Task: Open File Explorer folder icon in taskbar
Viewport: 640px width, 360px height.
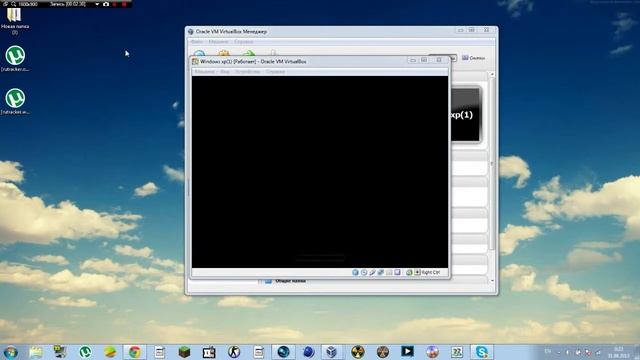Action: pyautogui.click(x=36, y=352)
